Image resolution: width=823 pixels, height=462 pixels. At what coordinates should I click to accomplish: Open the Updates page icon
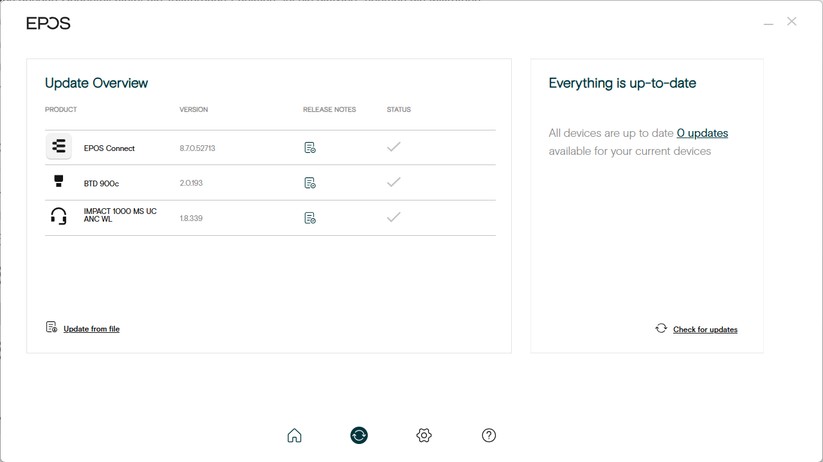[359, 435]
